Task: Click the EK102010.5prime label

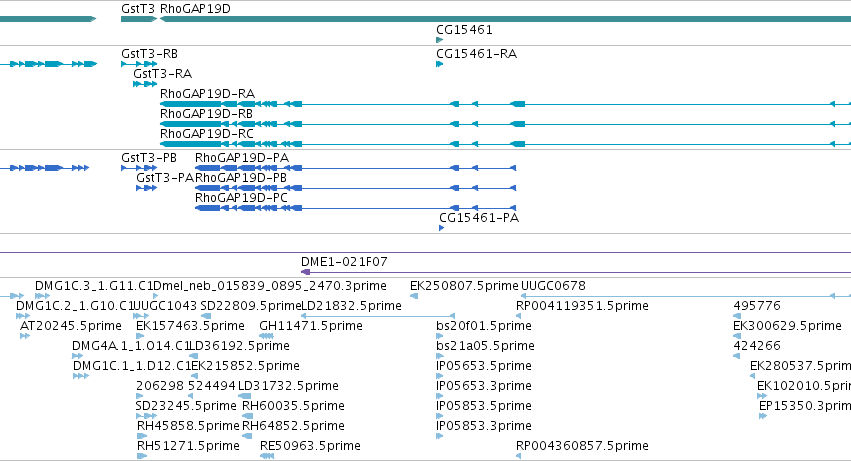Action: click(804, 386)
